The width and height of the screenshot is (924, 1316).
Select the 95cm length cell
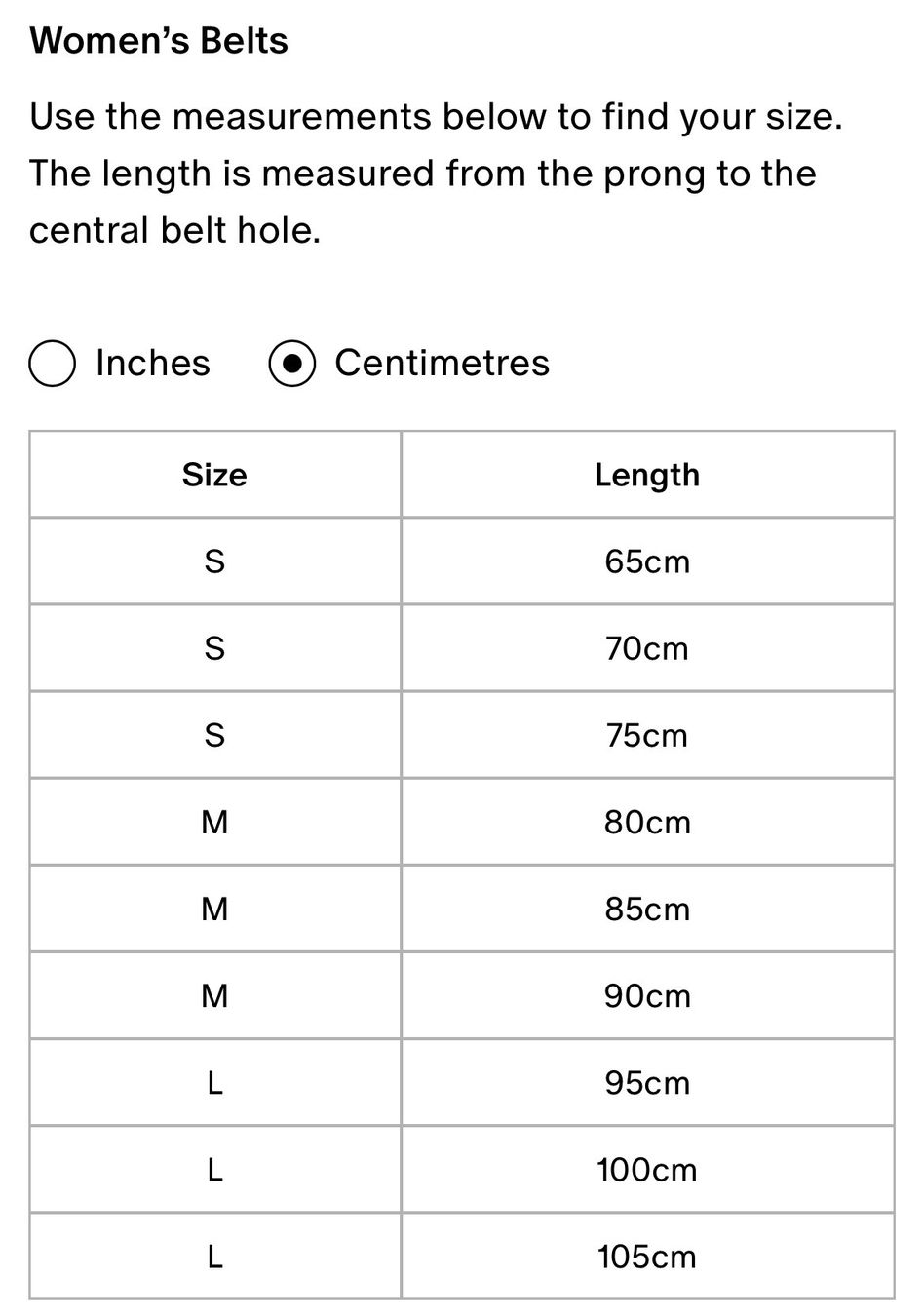pos(647,1082)
